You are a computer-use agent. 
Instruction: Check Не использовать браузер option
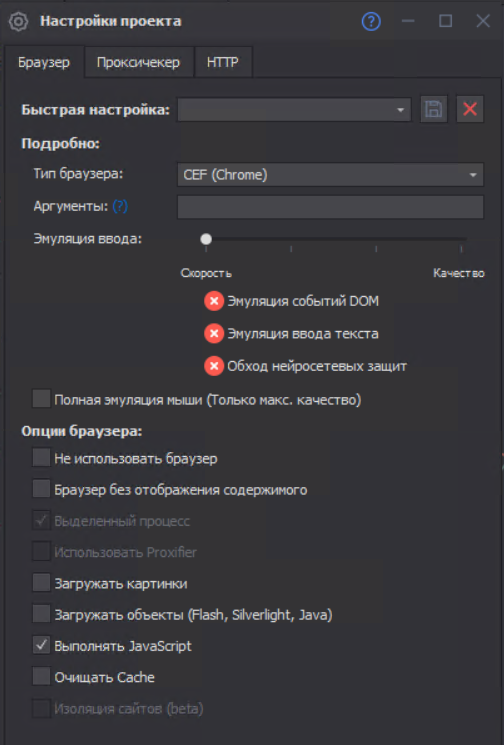pos(41,458)
